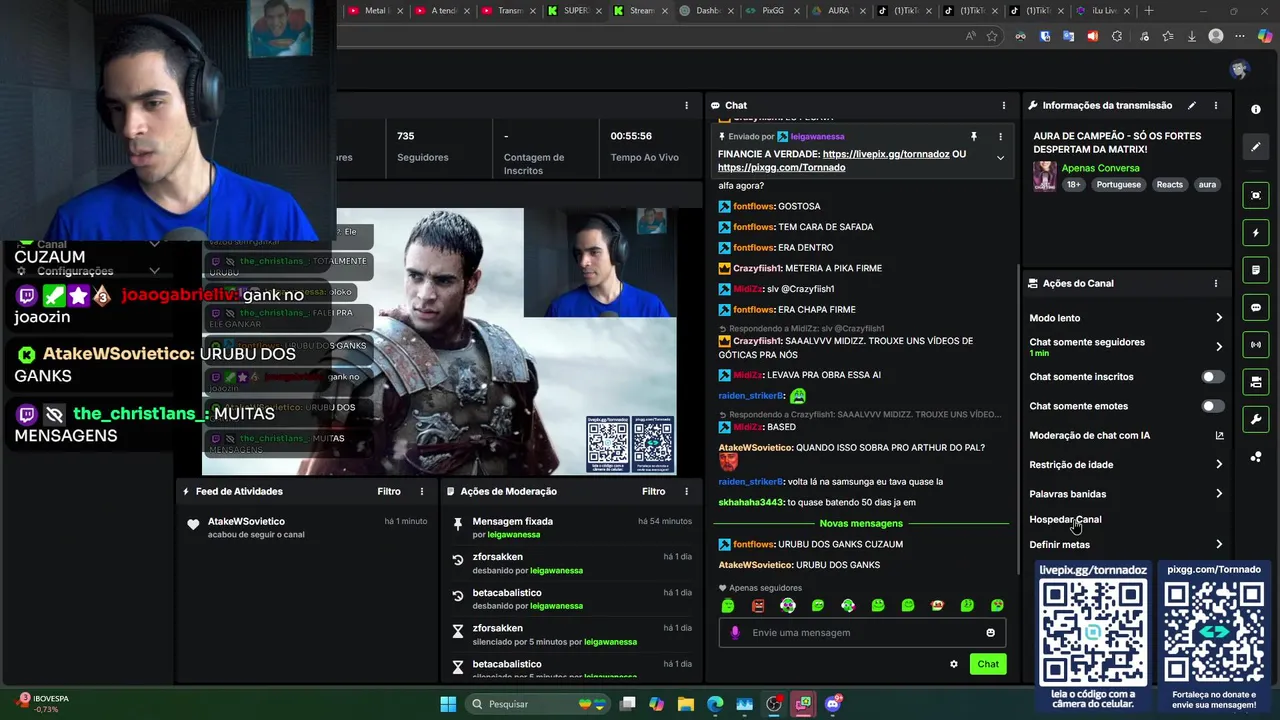
Task: Insert the red angry face emote
Action: 758,605
